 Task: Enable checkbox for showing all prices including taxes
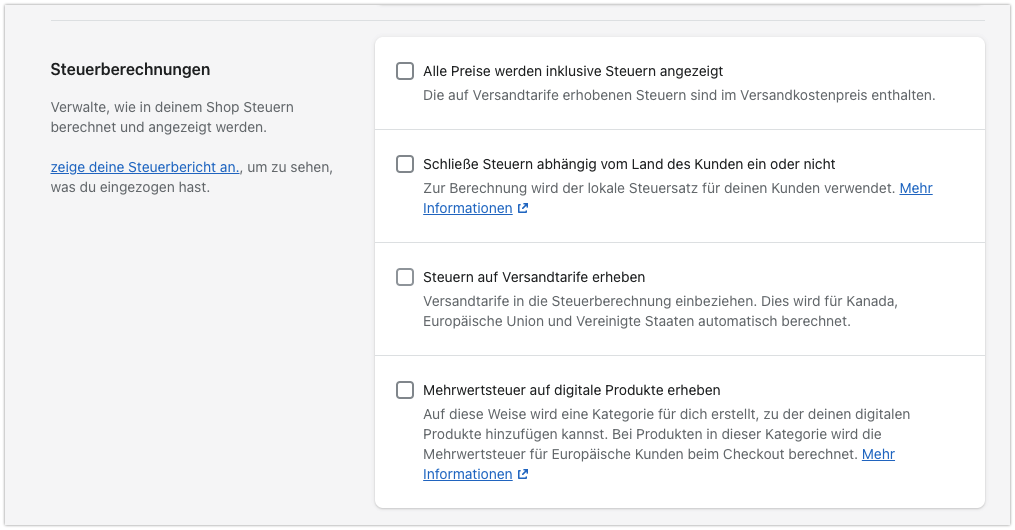405,71
